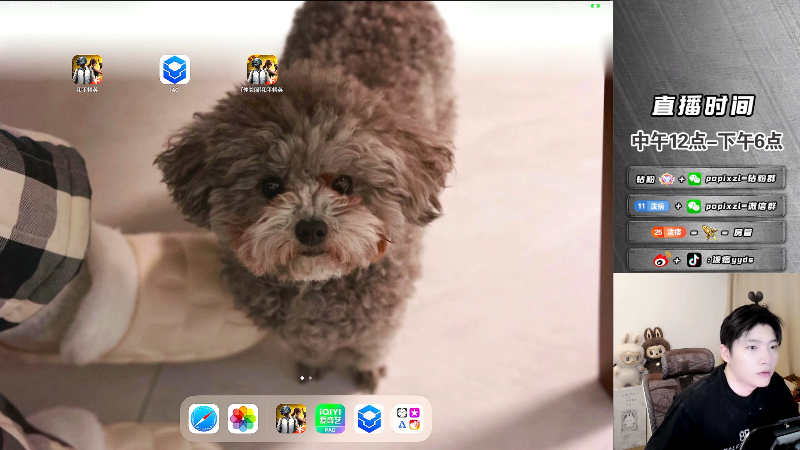This screenshot has width=800, height=450.
Task: Open the blue cube app on the home screen
Action: pyautogui.click(x=174, y=70)
